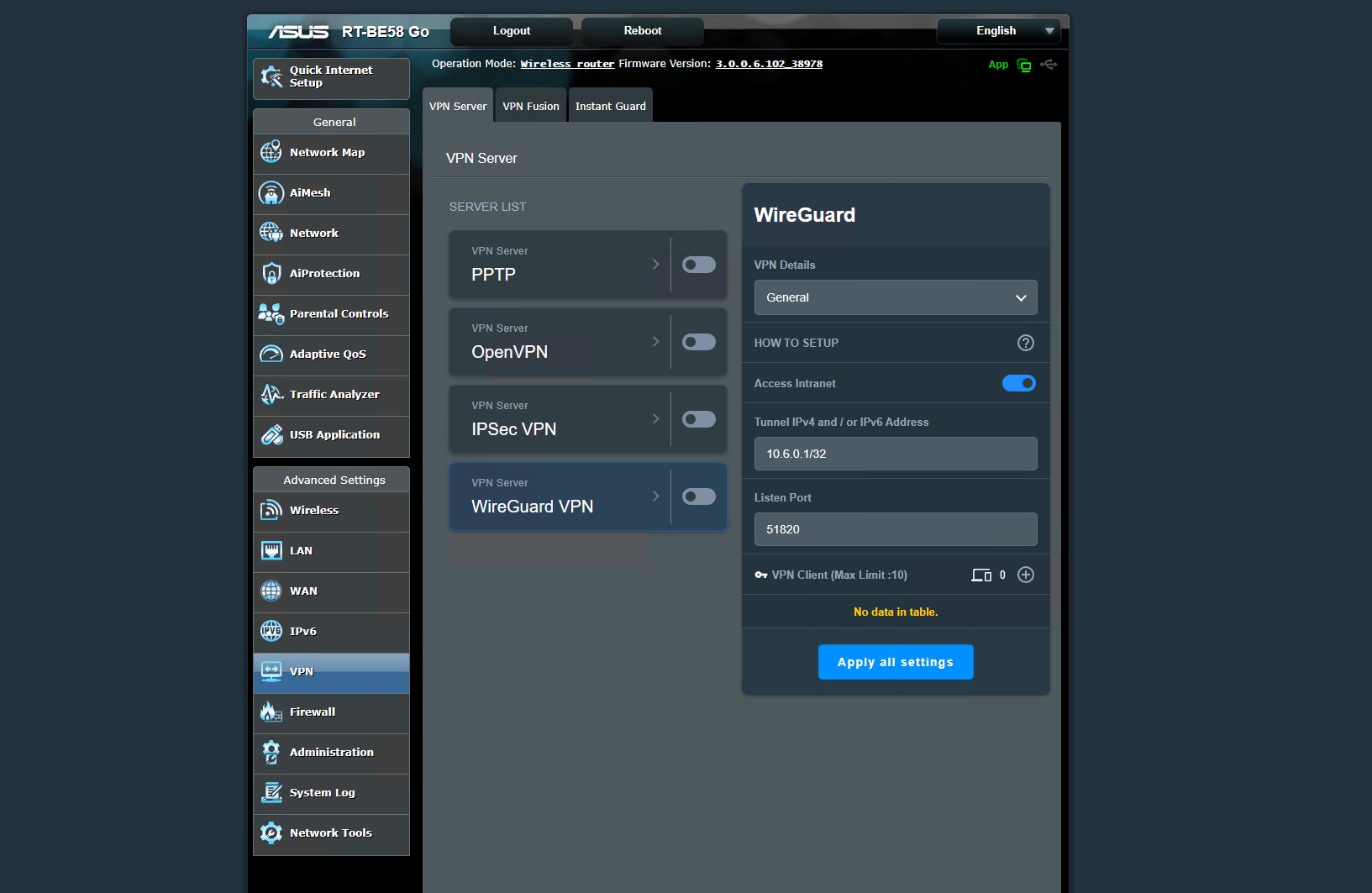This screenshot has width=1372, height=893.
Task: Click the Listen Port input field
Action: coord(895,529)
